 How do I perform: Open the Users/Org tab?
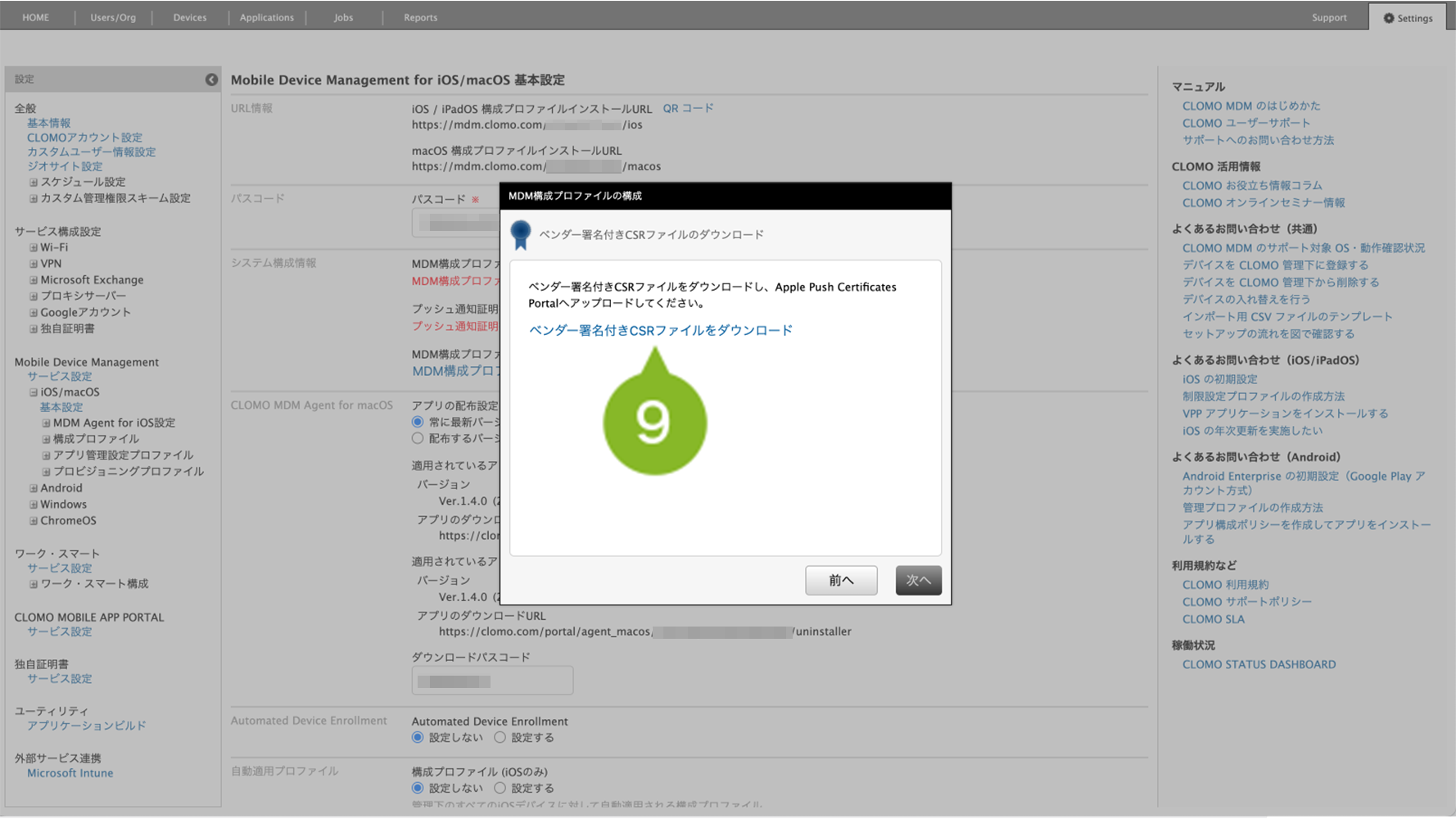[x=113, y=17]
